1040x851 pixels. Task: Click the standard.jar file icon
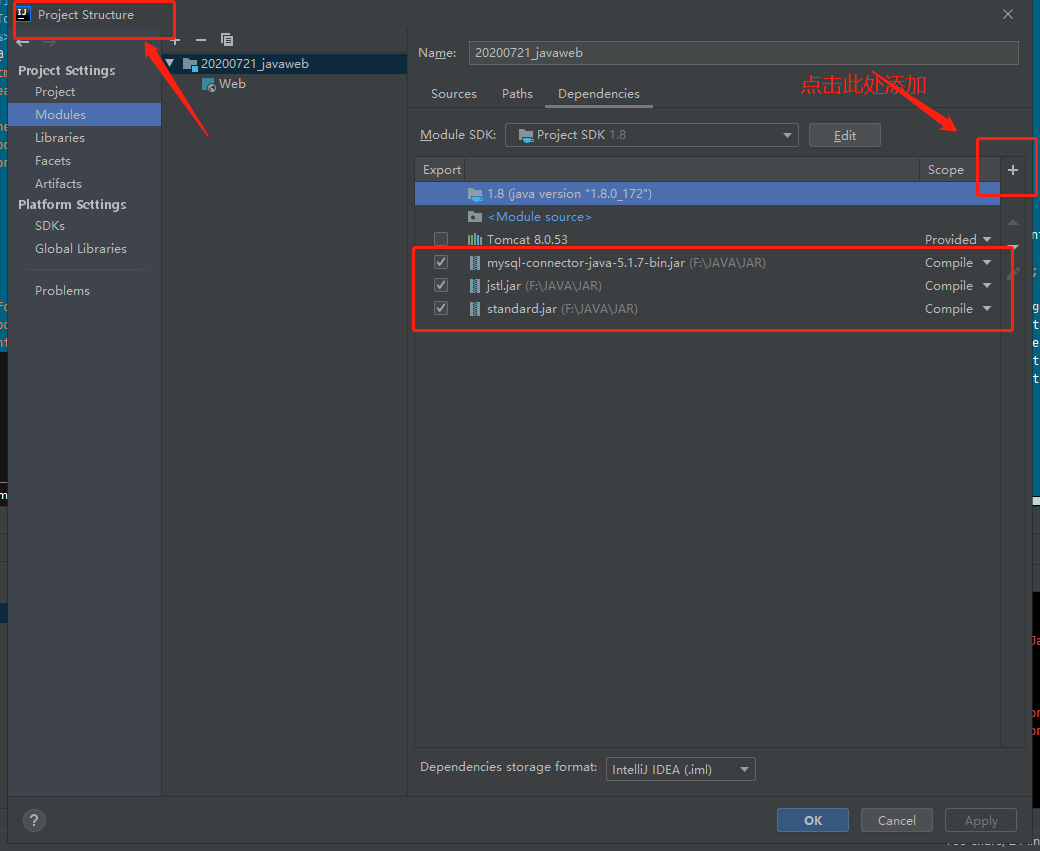coord(475,309)
